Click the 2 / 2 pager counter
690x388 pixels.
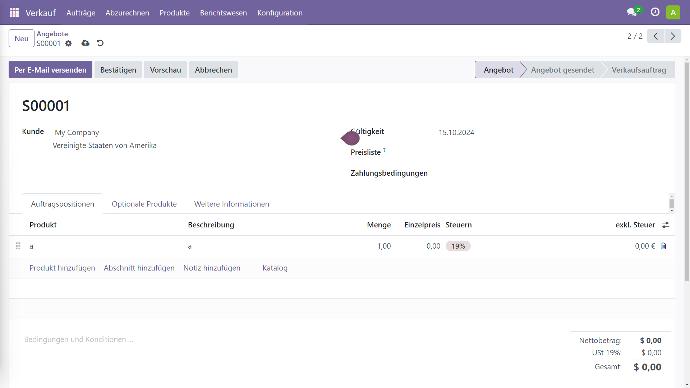pos(635,36)
